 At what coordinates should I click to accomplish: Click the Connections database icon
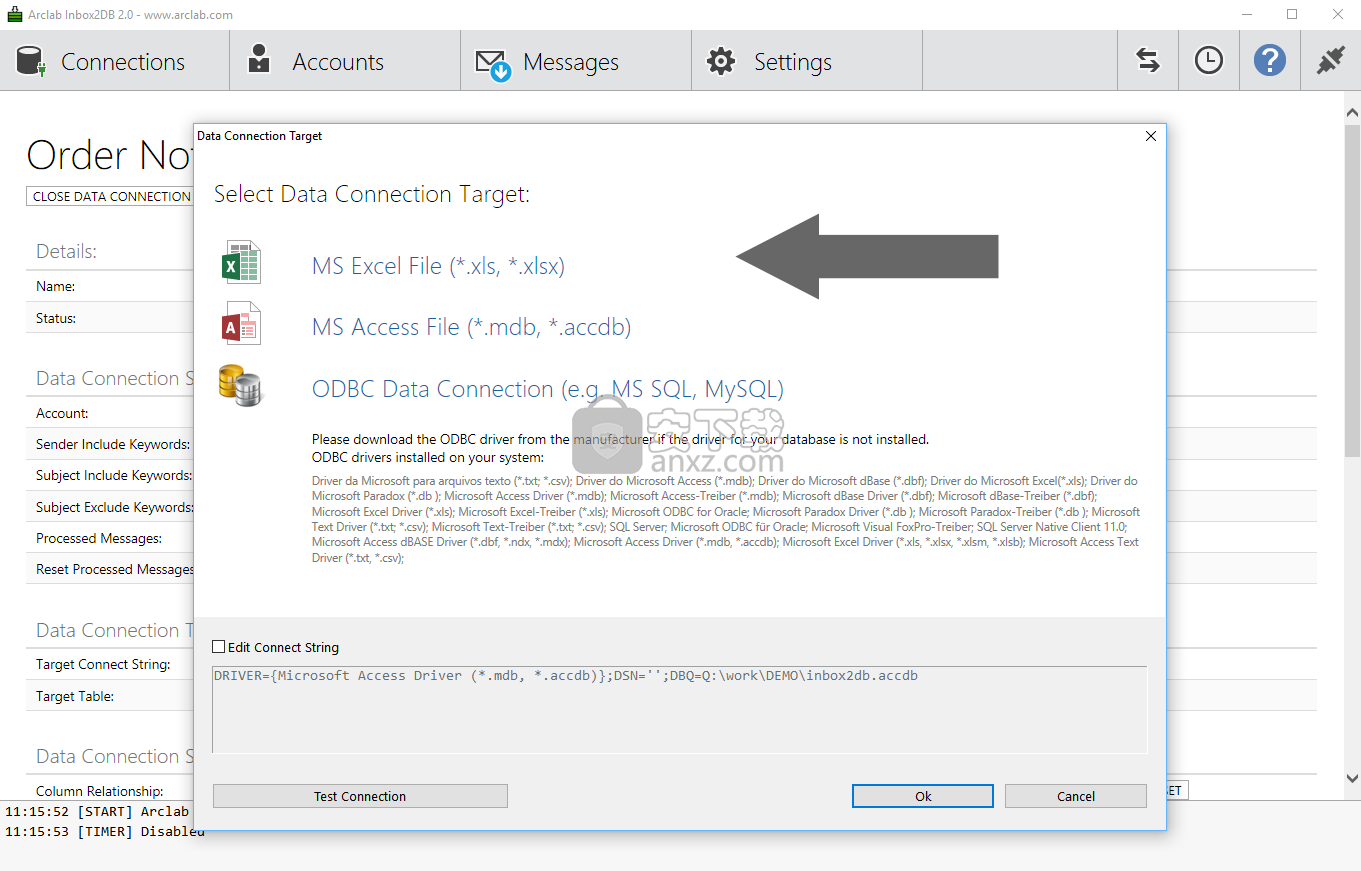click(x=31, y=61)
